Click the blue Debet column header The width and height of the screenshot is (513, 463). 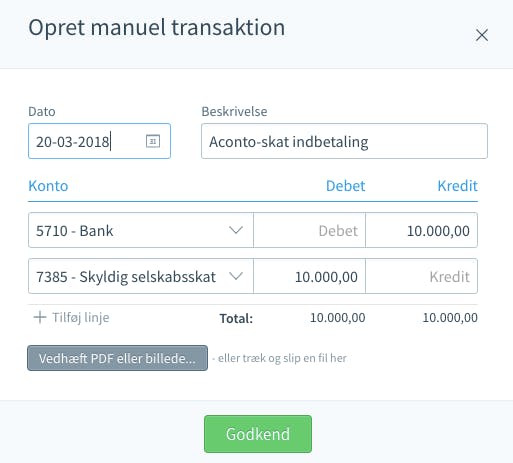pos(345,186)
